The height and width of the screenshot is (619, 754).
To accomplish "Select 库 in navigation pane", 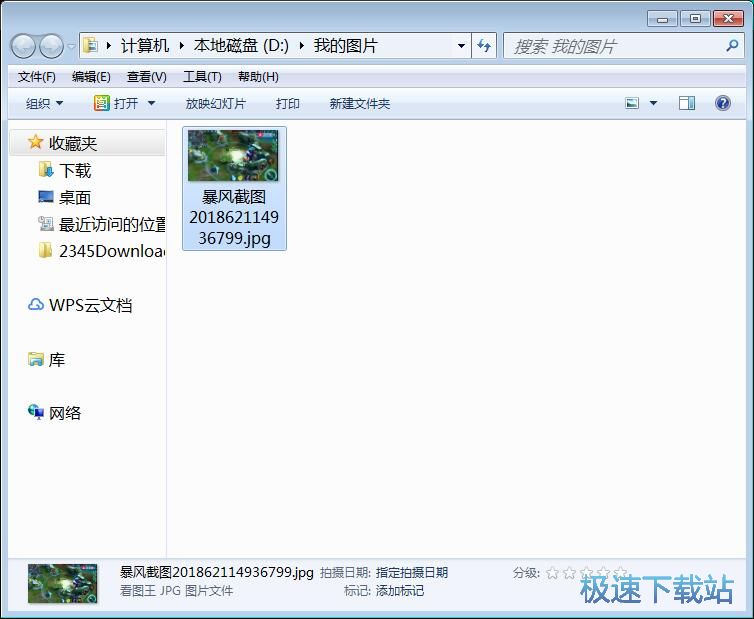I will click(x=57, y=359).
